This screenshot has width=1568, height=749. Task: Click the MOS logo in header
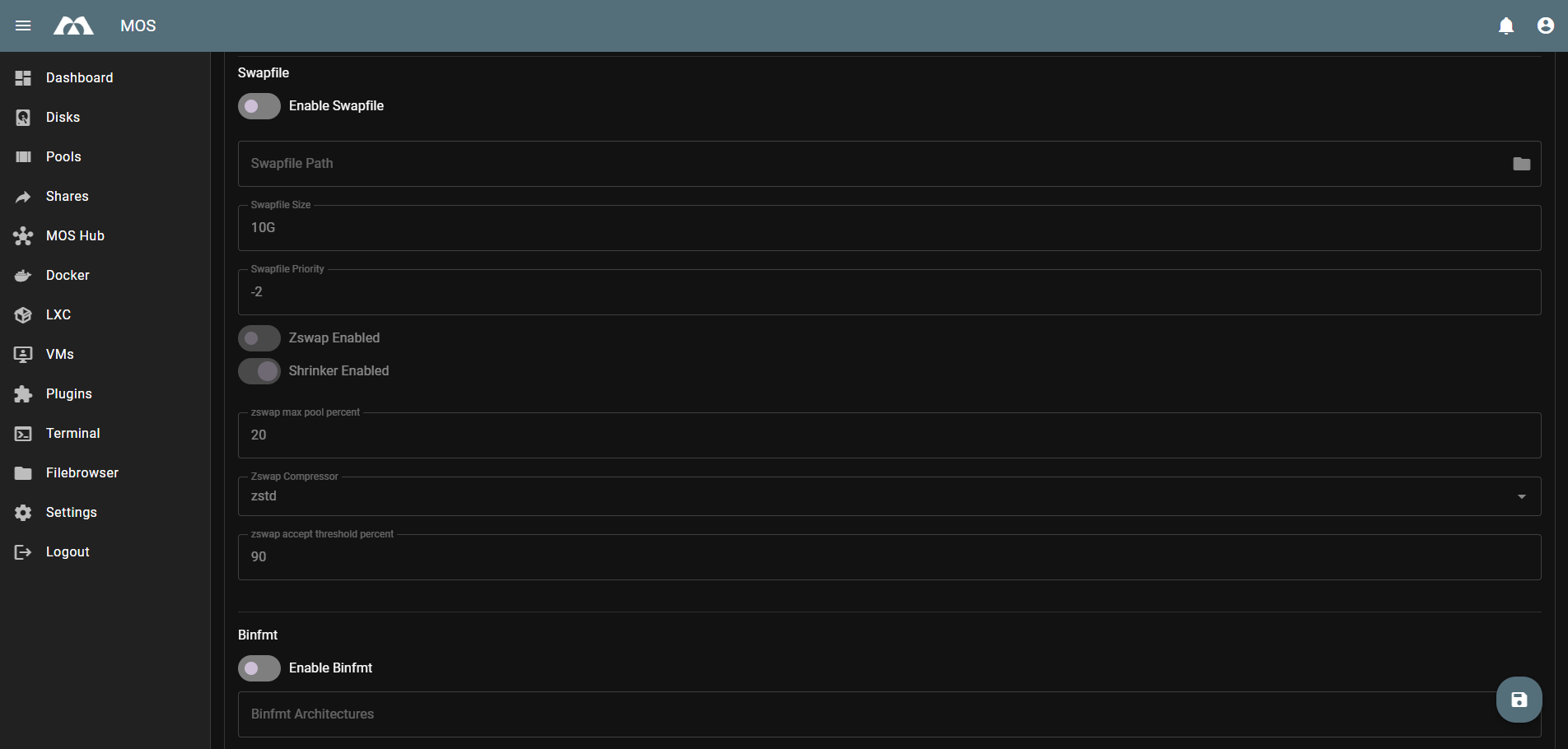(x=73, y=26)
